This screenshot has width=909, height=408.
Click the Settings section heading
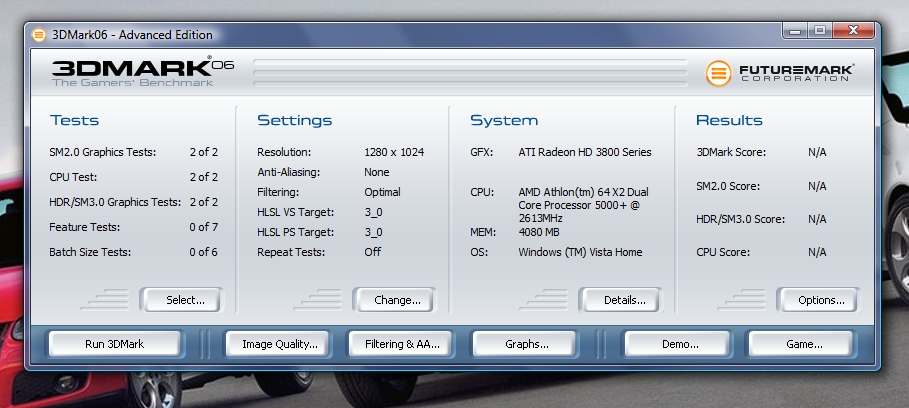click(x=294, y=121)
